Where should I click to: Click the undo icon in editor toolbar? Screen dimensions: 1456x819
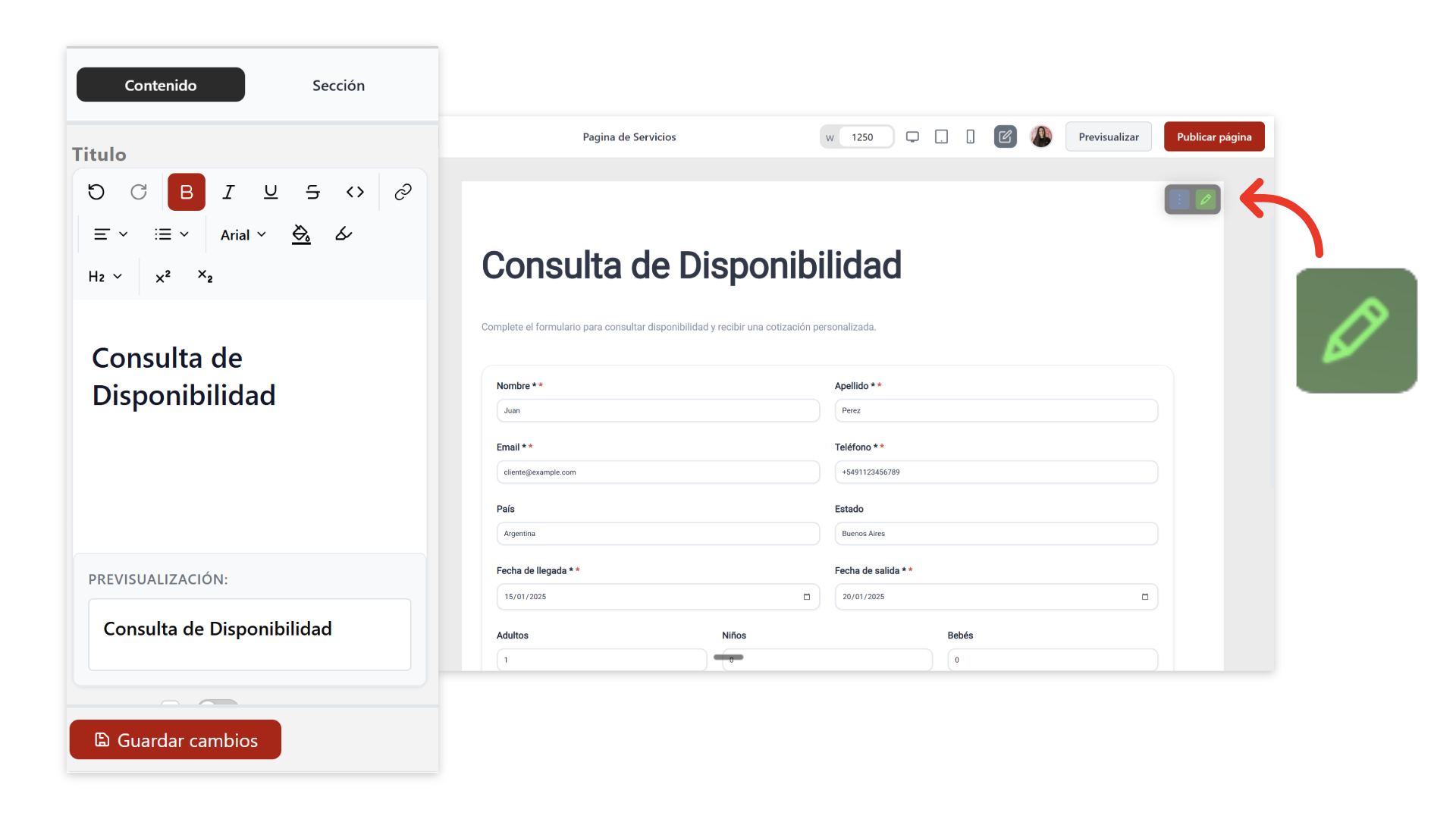(x=96, y=192)
